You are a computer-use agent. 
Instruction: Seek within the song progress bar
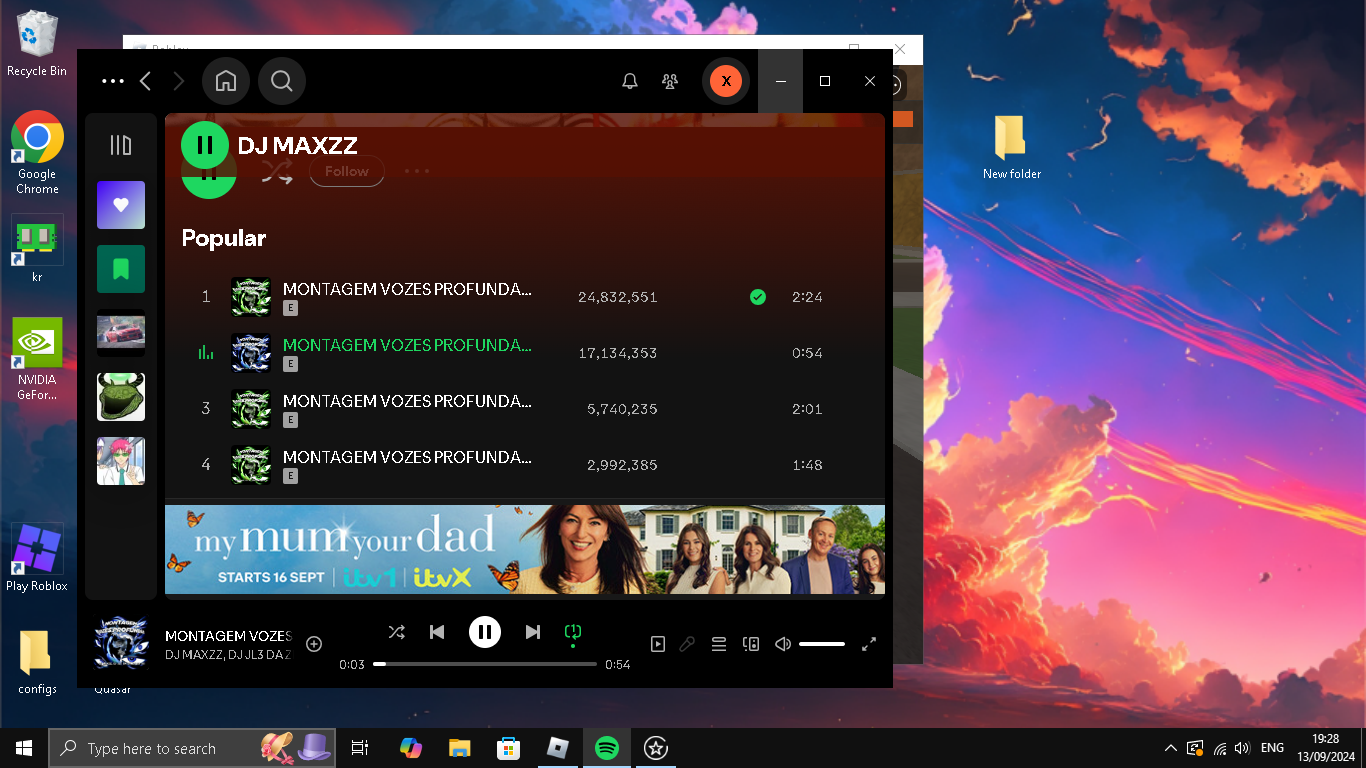pyautogui.click(x=485, y=664)
